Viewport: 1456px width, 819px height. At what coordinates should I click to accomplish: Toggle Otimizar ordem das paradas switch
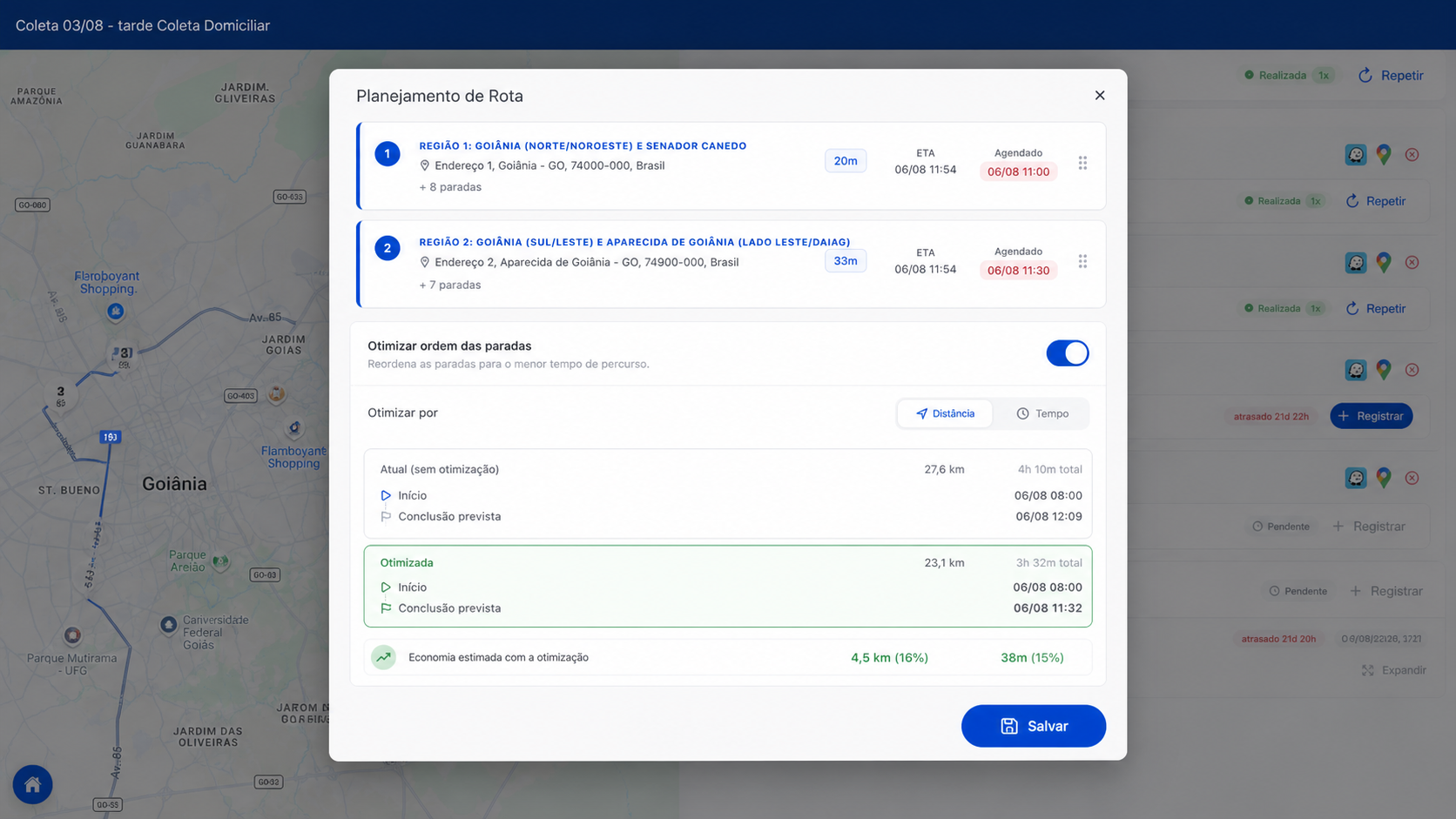(1067, 353)
